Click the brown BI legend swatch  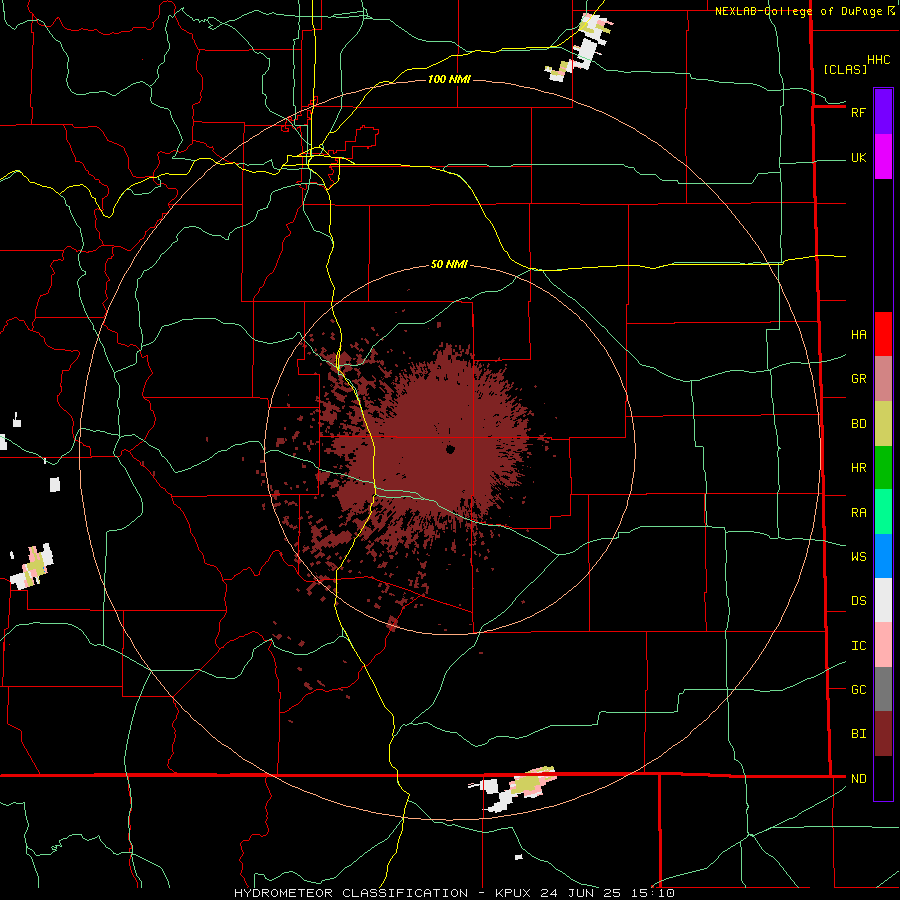883,734
